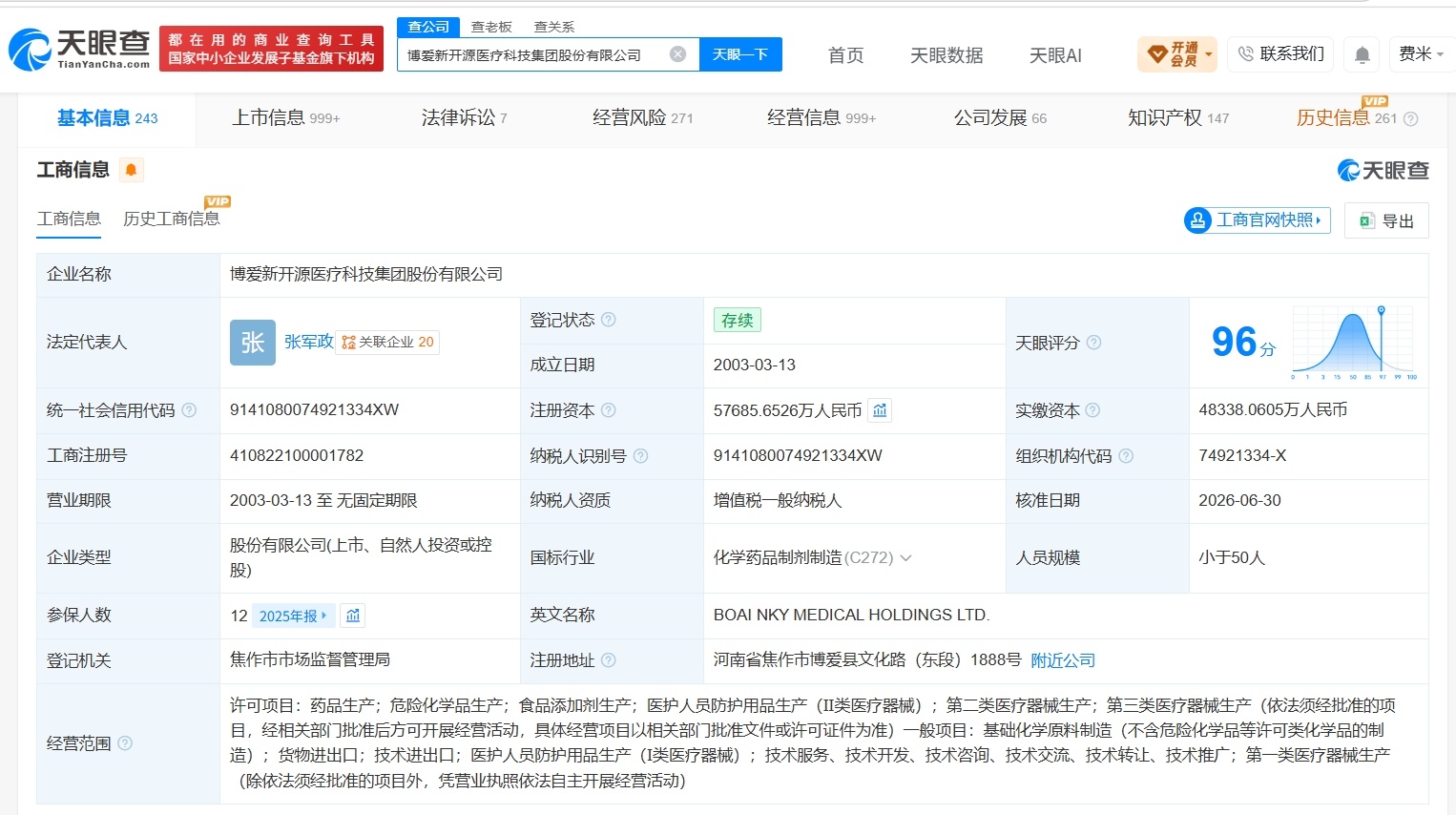Viewport: 1456px width, 815px height.
Task: Click 附近公司 link
Action: point(1063,660)
